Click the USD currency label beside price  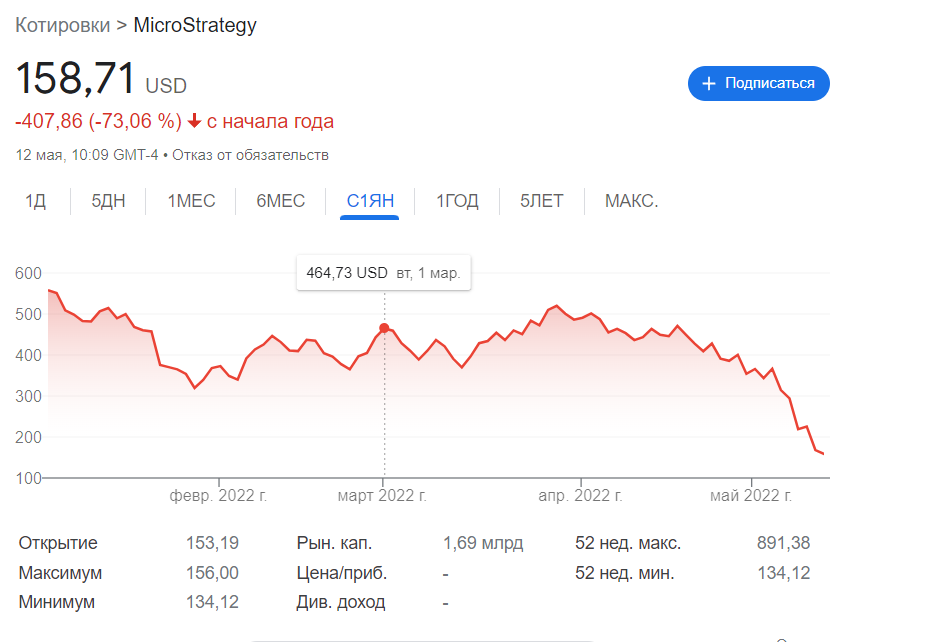(166, 86)
